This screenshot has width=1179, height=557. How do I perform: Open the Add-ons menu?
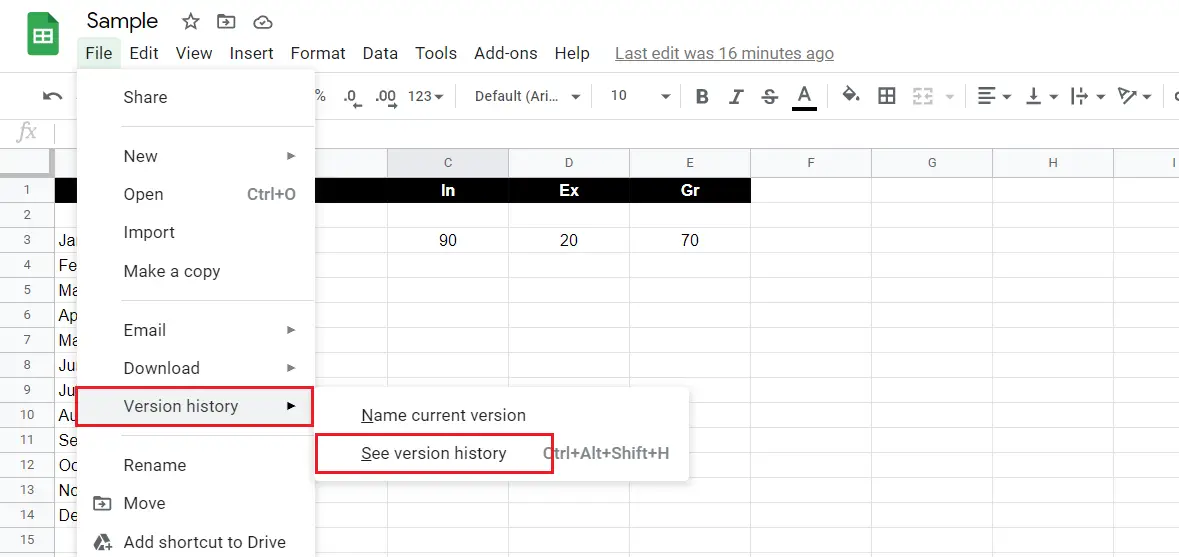click(x=505, y=53)
